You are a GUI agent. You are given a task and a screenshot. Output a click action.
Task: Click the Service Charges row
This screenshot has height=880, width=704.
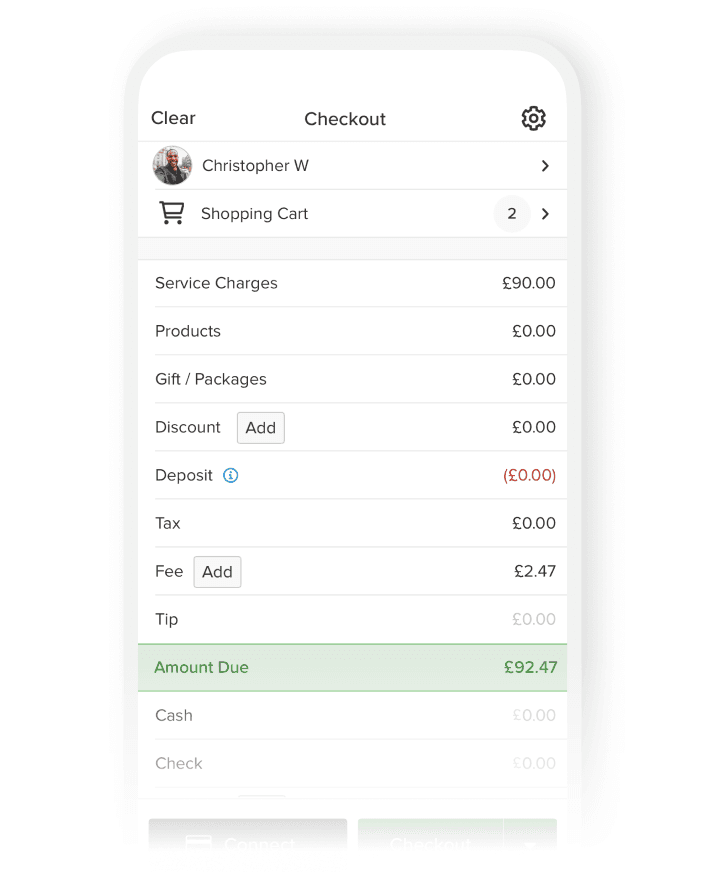(350, 283)
